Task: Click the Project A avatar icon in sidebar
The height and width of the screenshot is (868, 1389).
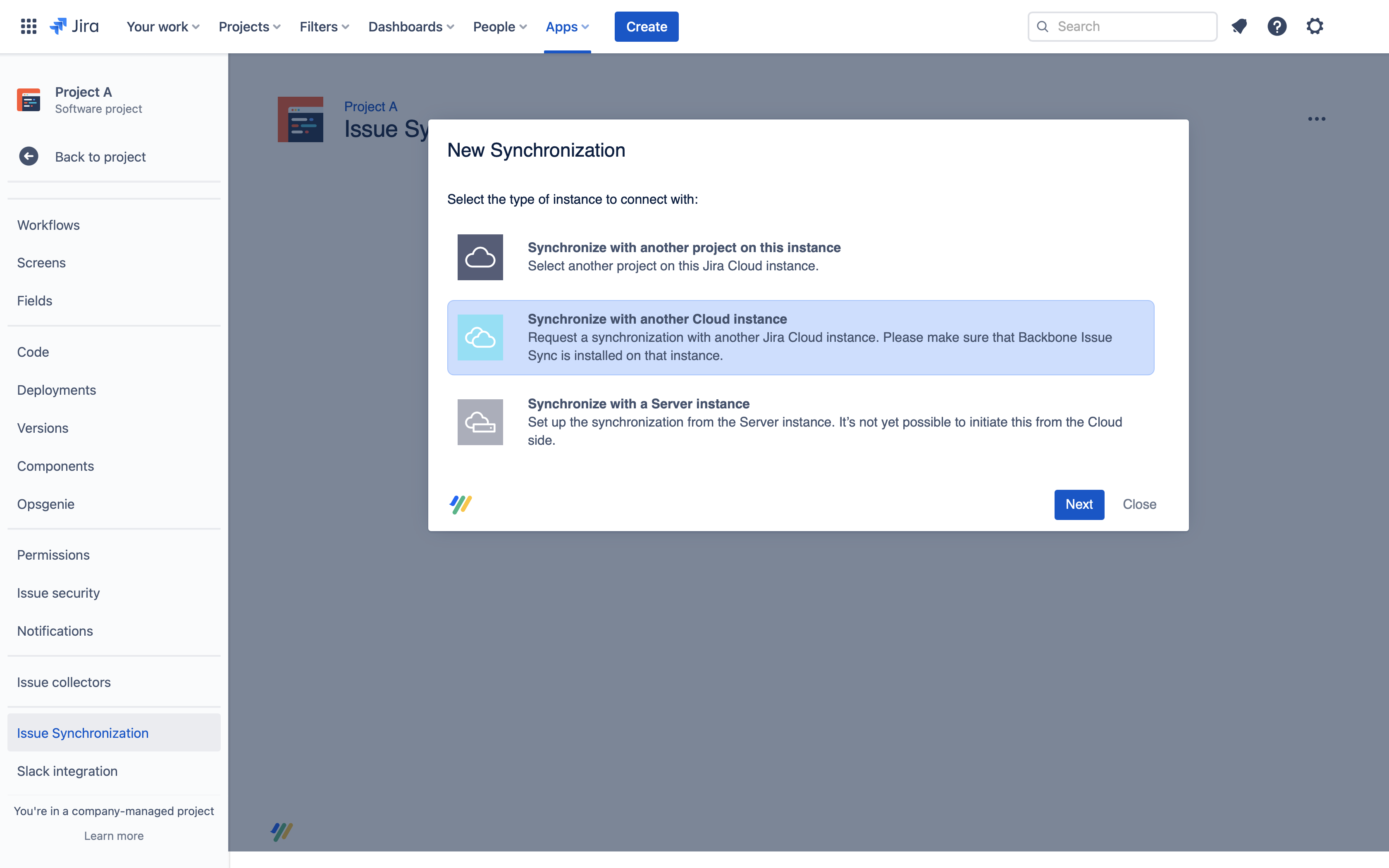Action: tap(28, 99)
